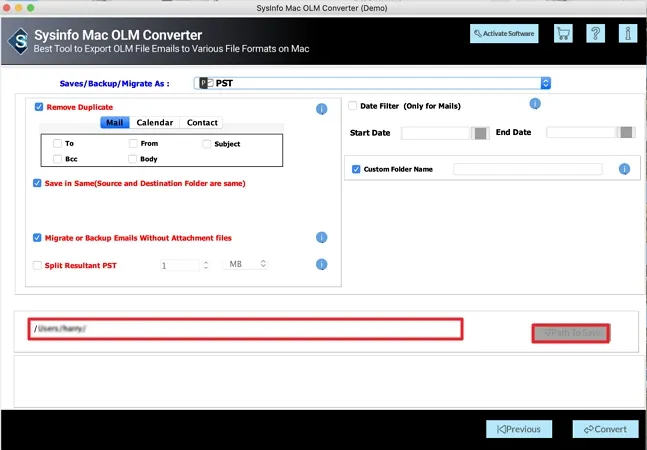Click the End Date input field

(x=582, y=132)
